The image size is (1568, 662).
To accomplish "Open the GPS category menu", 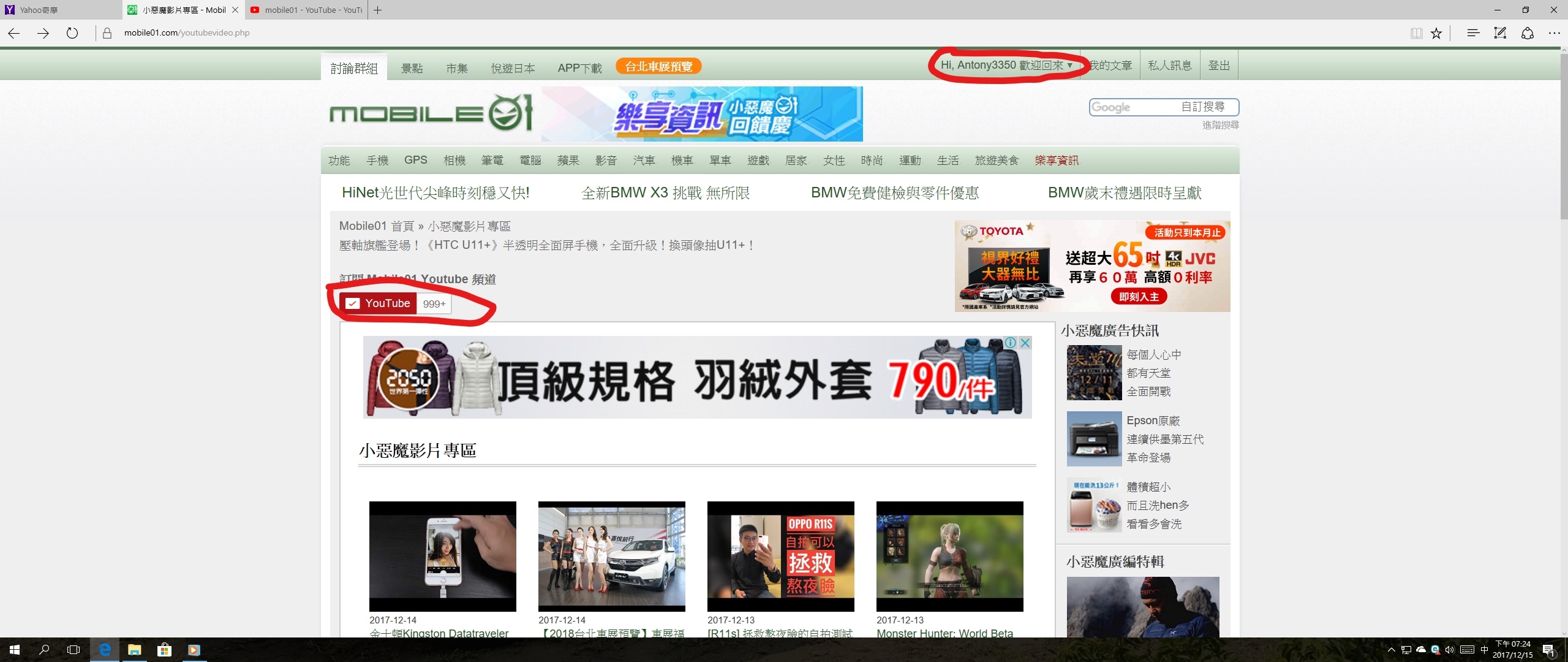I will click(x=416, y=160).
